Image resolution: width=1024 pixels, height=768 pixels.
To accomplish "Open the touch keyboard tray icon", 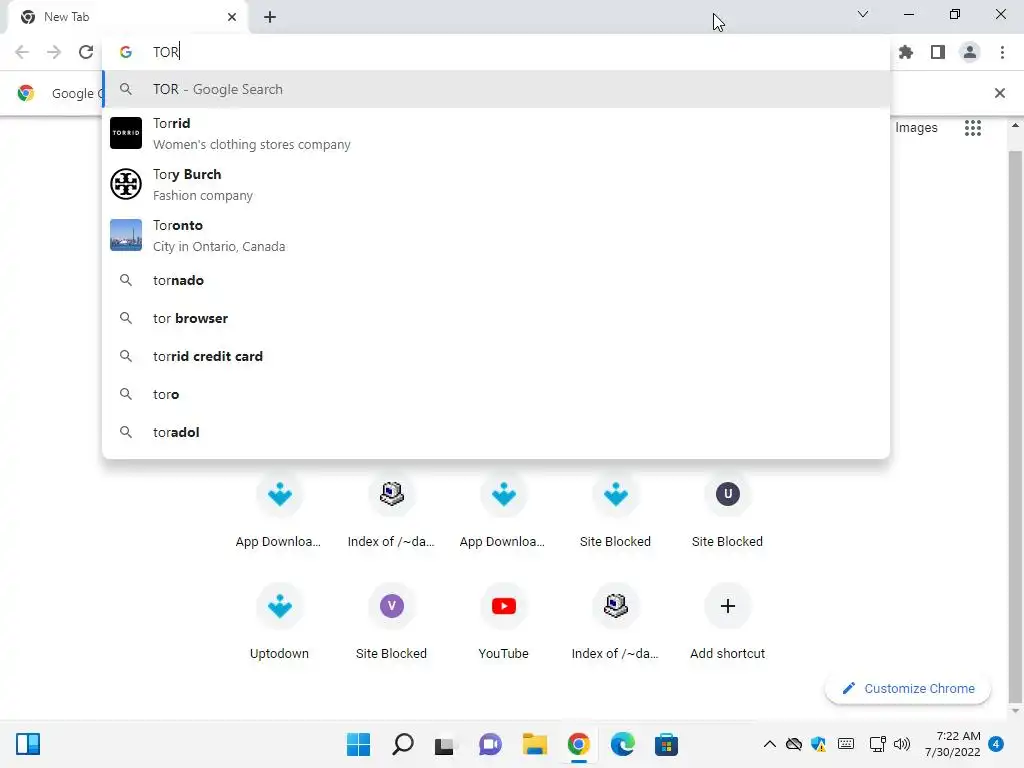I will click(846, 744).
